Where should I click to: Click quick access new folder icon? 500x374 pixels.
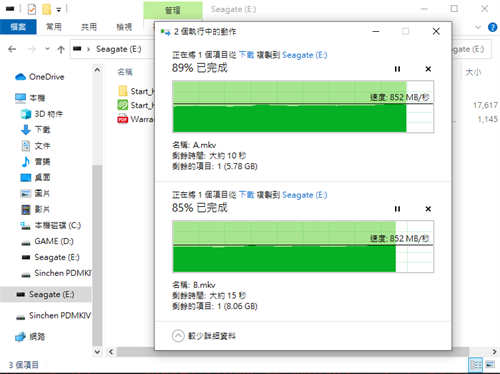[x=46, y=9]
